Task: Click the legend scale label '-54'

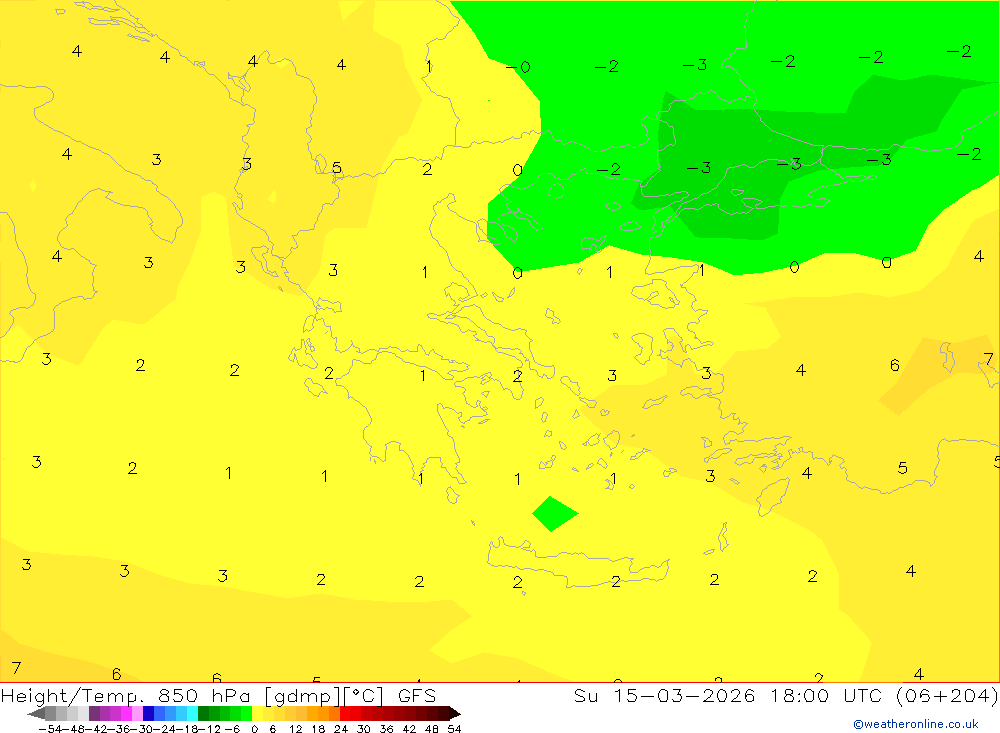Action: [x=50, y=729]
